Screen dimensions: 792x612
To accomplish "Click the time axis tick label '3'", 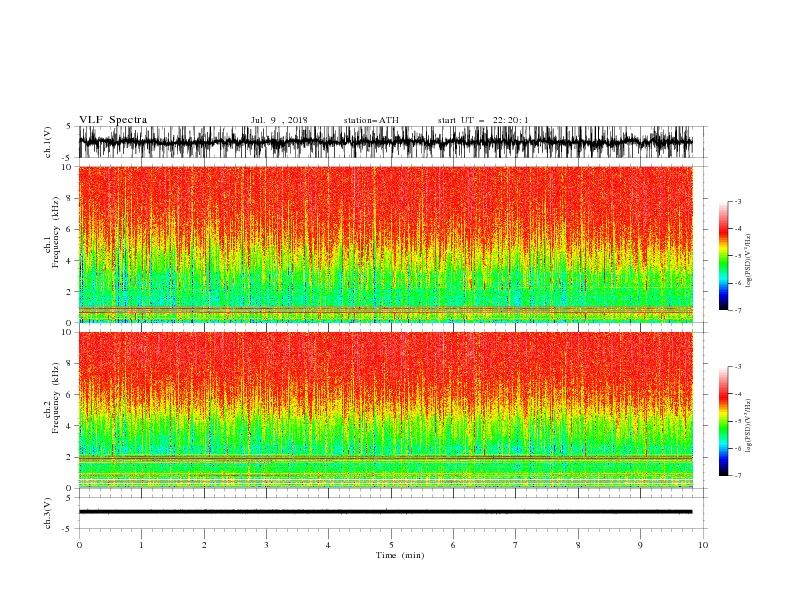I will pyautogui.click(x=266, y=545).
